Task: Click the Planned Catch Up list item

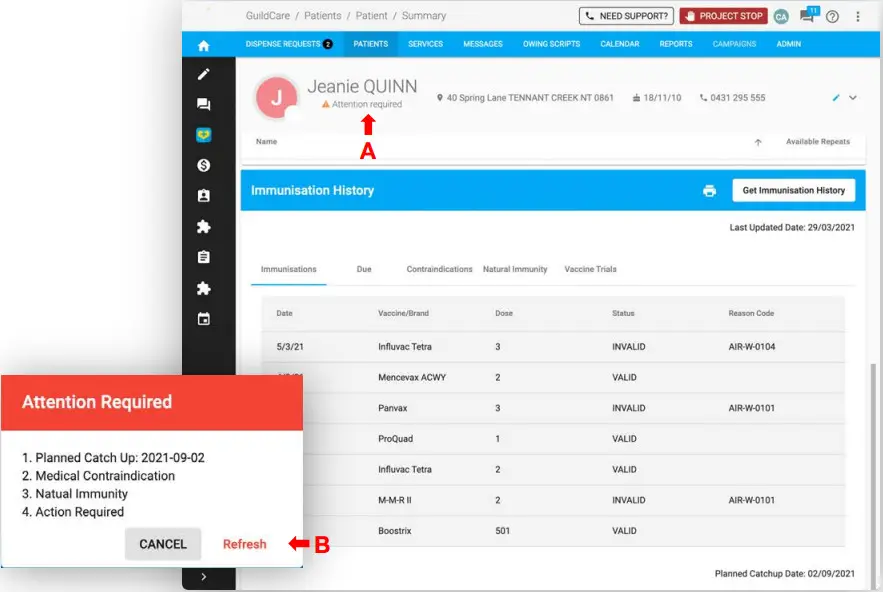Action: (113, 458)
